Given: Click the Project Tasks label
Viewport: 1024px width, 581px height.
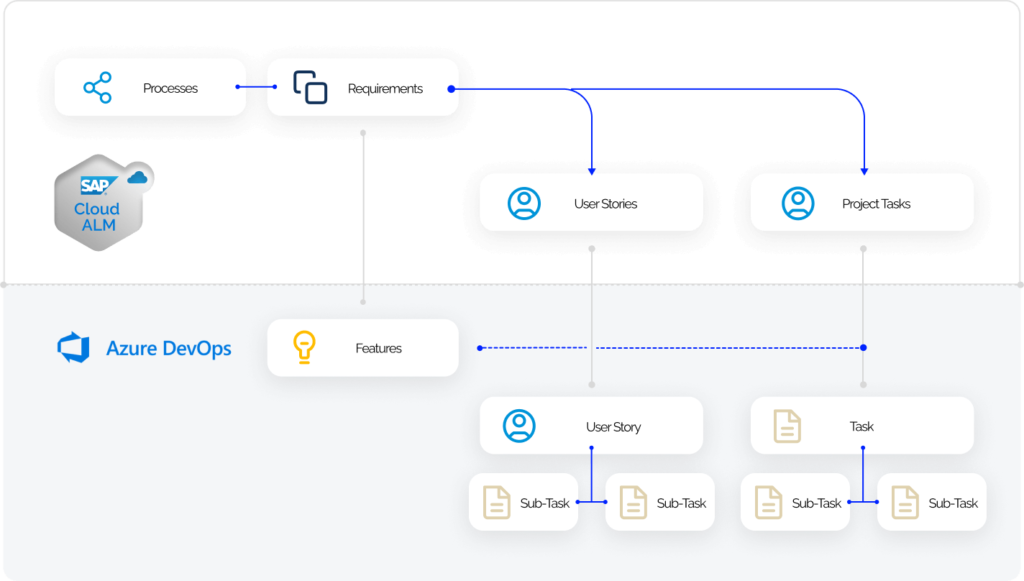Looking at the screenshot, I should 876,204.
